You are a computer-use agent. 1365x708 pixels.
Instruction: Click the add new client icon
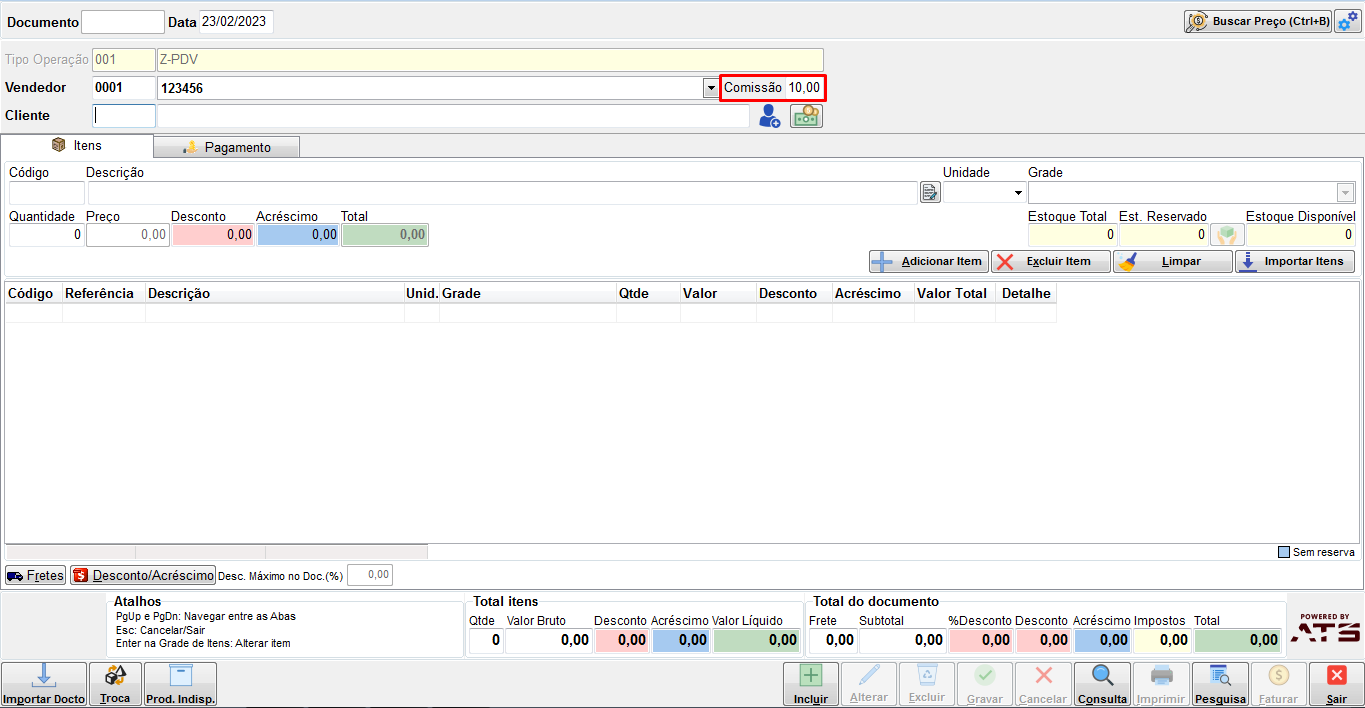click(769, 116)
